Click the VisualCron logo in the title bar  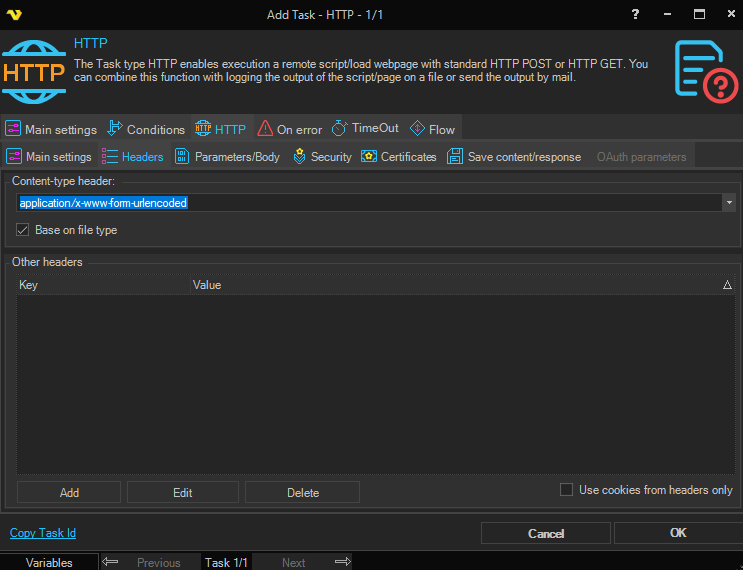[14, 15]
